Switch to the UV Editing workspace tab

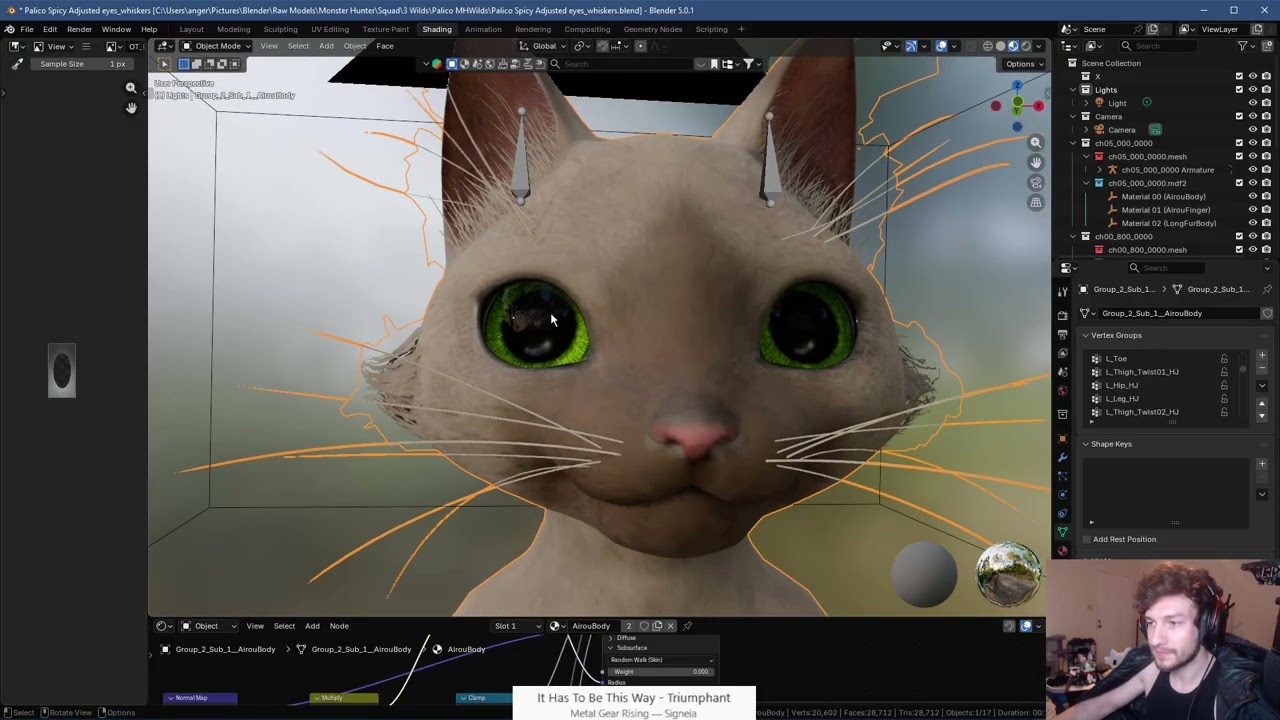[x=330, y=29]
